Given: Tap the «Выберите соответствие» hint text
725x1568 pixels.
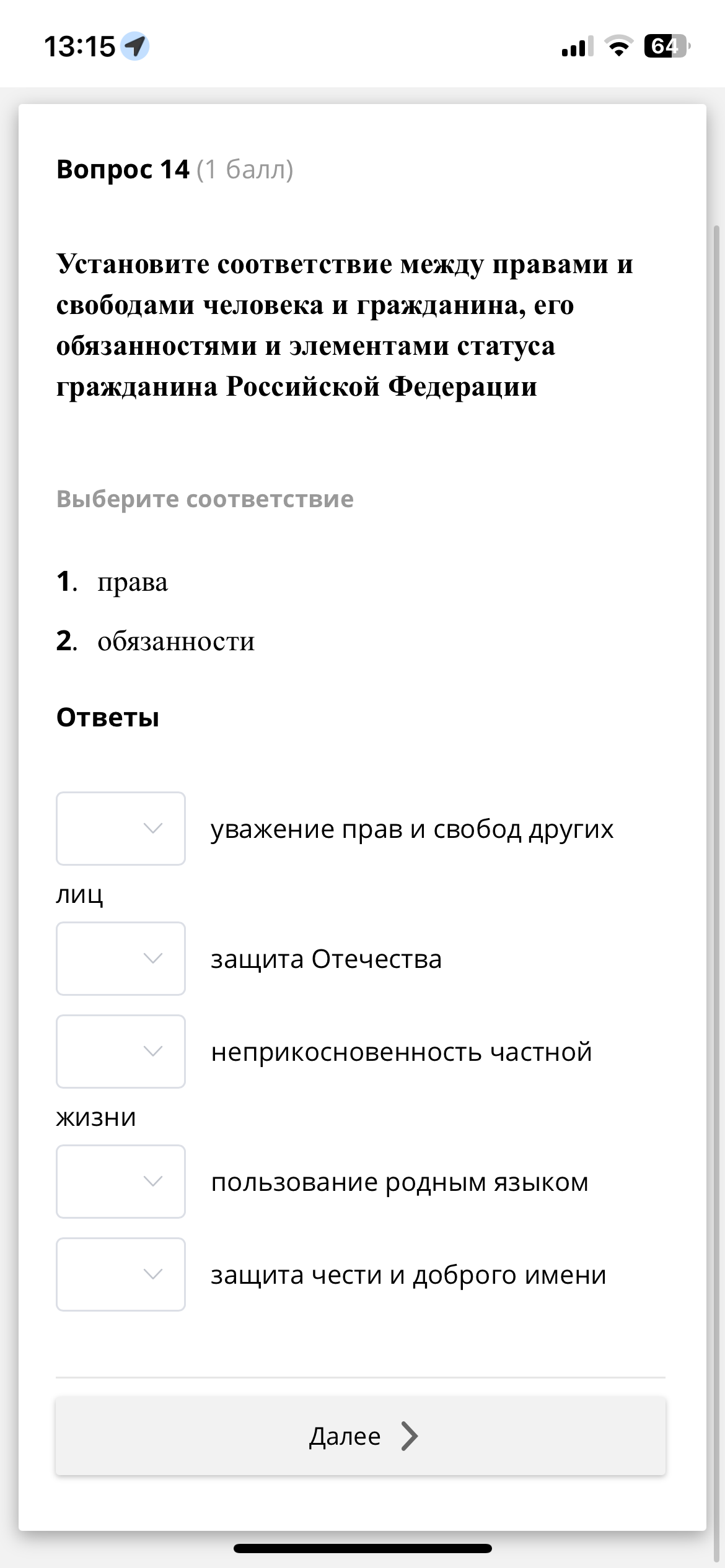Looking at the screenshot, I should 204,499.
